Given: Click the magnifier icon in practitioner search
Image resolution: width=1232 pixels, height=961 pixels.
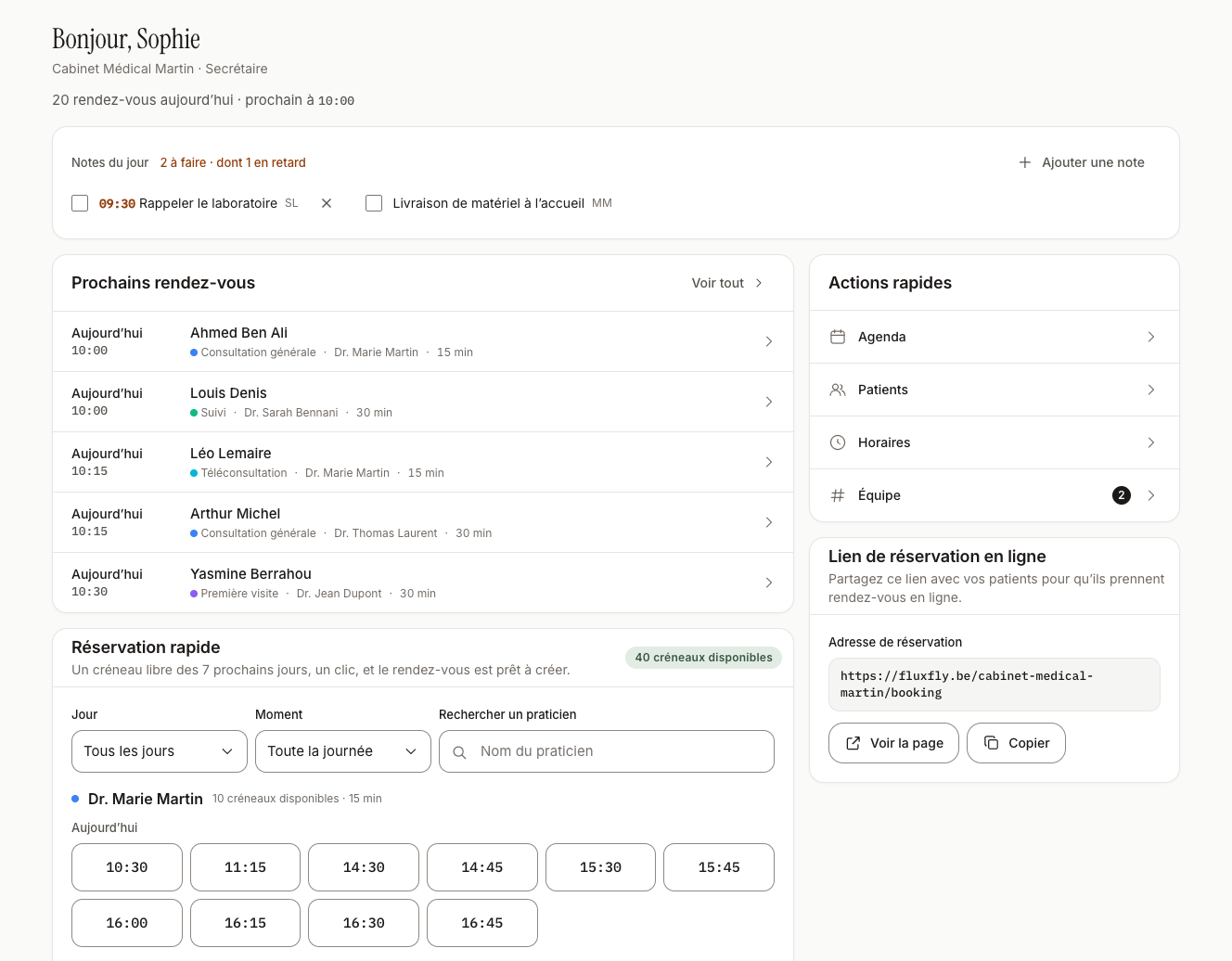Looking at the screenshot, I should pyautogui.click(x=459, y=752).
